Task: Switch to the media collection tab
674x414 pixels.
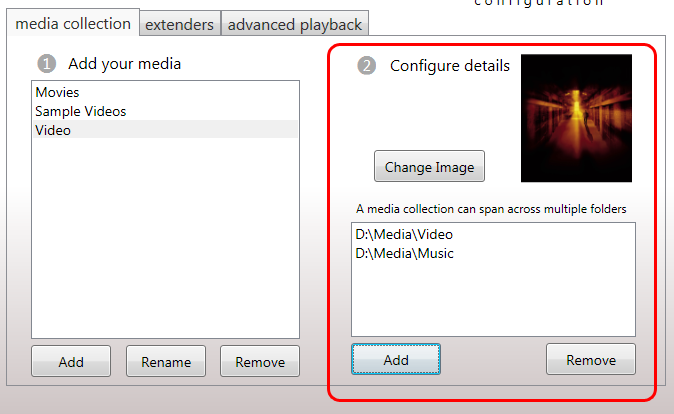Action: pyautogui.click(x=73, y=23)
